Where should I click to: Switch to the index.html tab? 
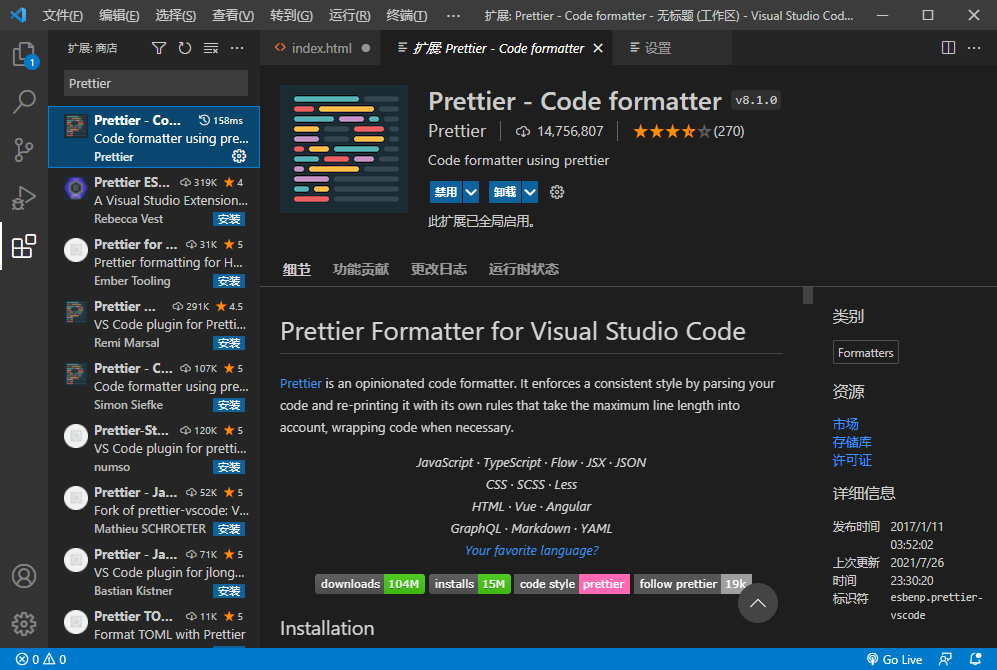click(320, 48)
